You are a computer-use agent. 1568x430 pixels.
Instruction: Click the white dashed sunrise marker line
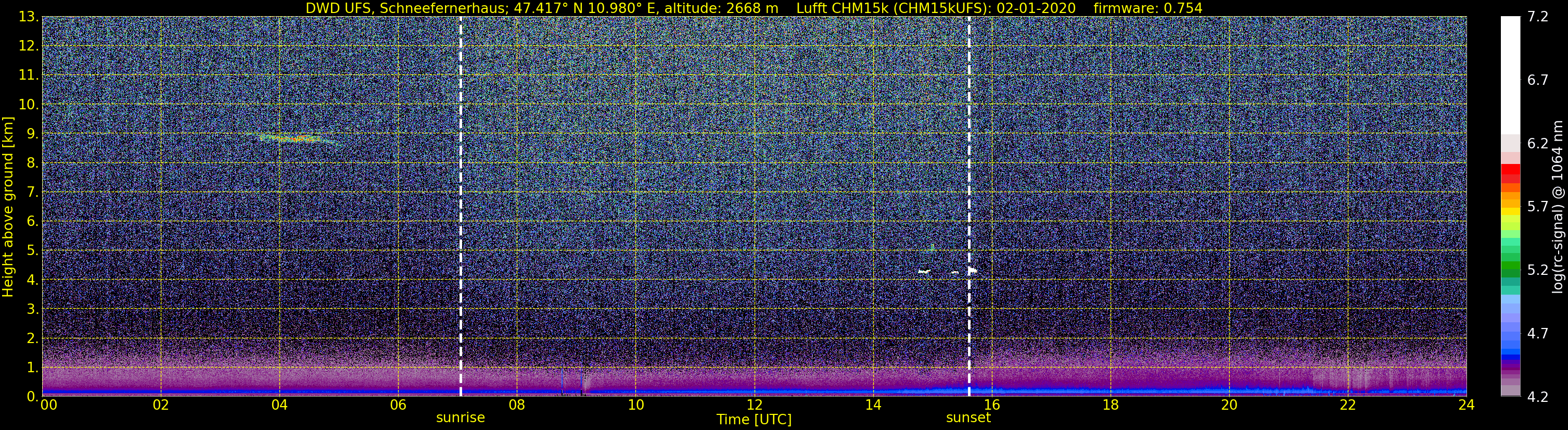pyautogui.click(x=461, y=206)
